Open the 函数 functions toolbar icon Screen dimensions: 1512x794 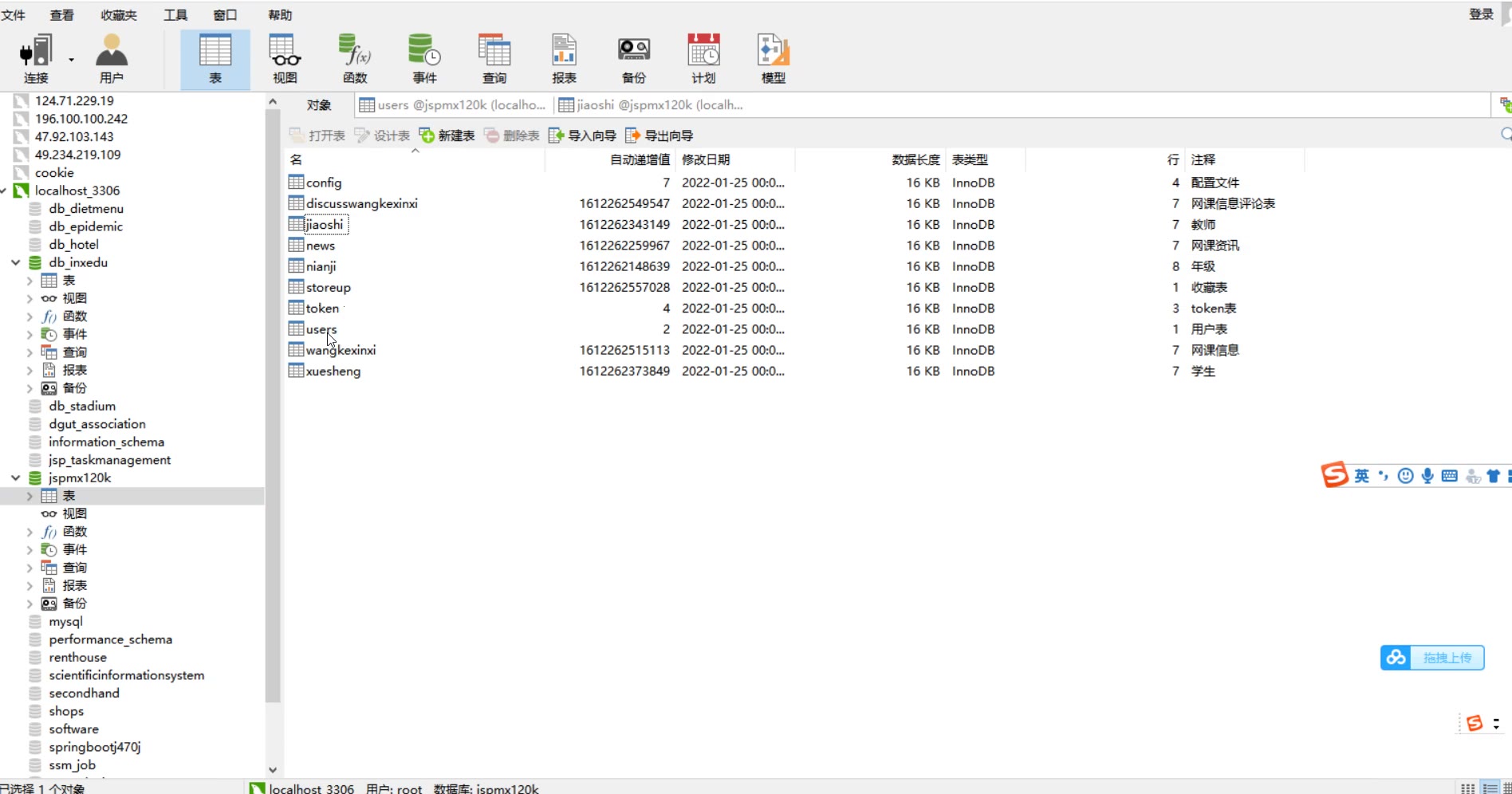[x=355, y=59]
